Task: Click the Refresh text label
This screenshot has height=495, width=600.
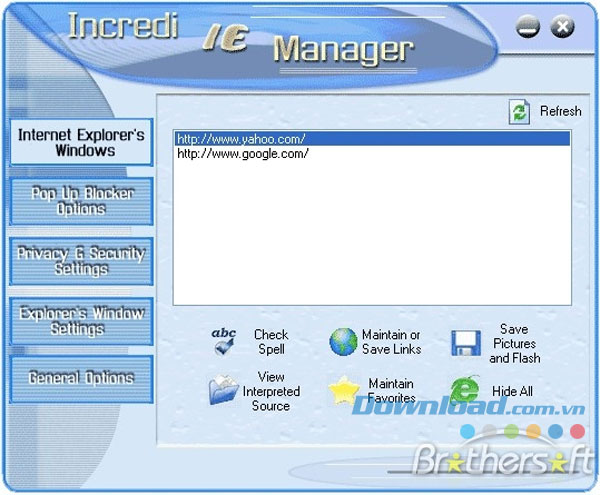Action: click(560, 111)
